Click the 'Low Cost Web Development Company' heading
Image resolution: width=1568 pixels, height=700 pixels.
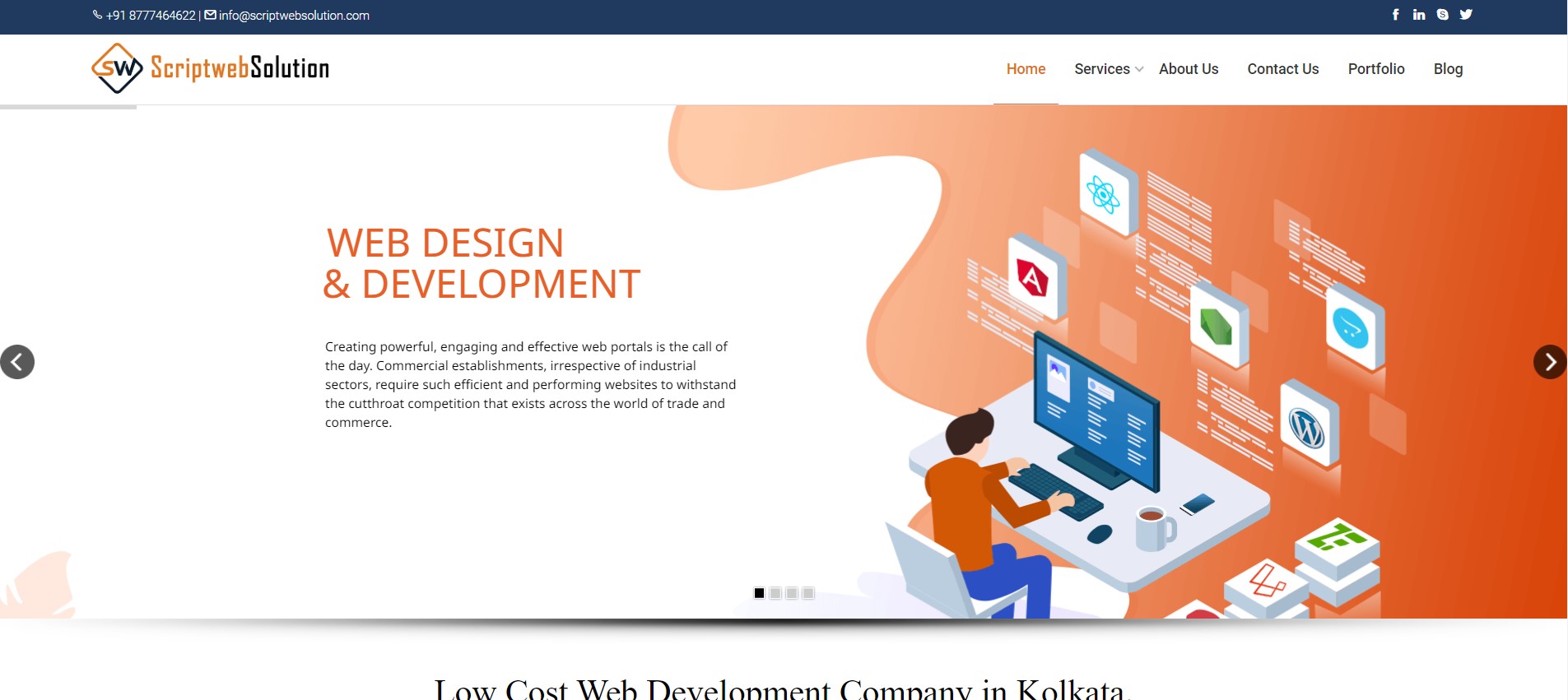(x=783, y=689)
